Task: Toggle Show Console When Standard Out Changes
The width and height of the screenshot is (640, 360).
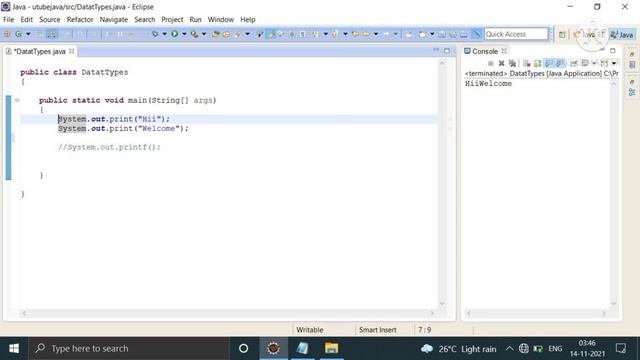Action: click(549, 63)
